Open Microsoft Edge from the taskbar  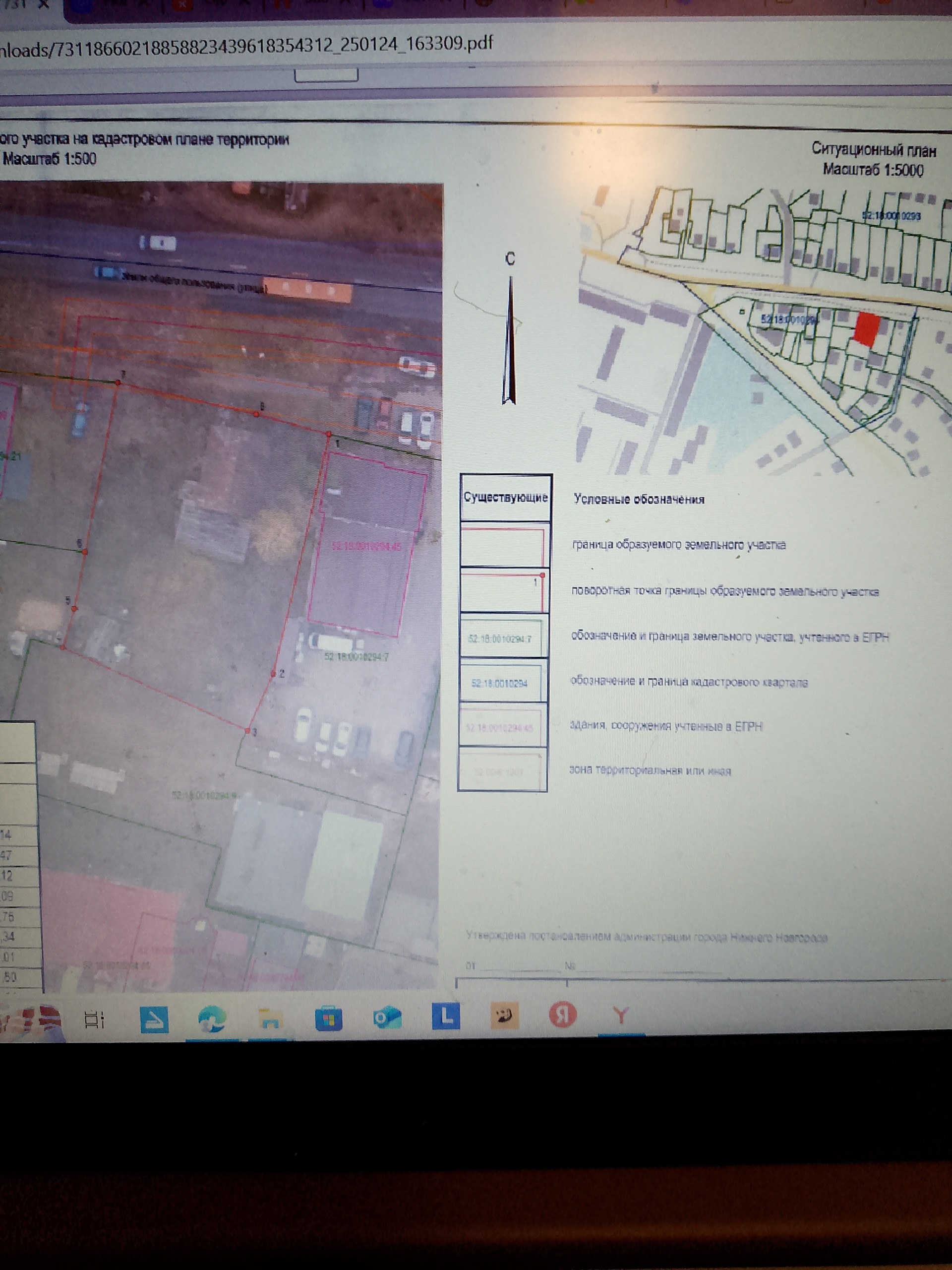pos(212,1019)
